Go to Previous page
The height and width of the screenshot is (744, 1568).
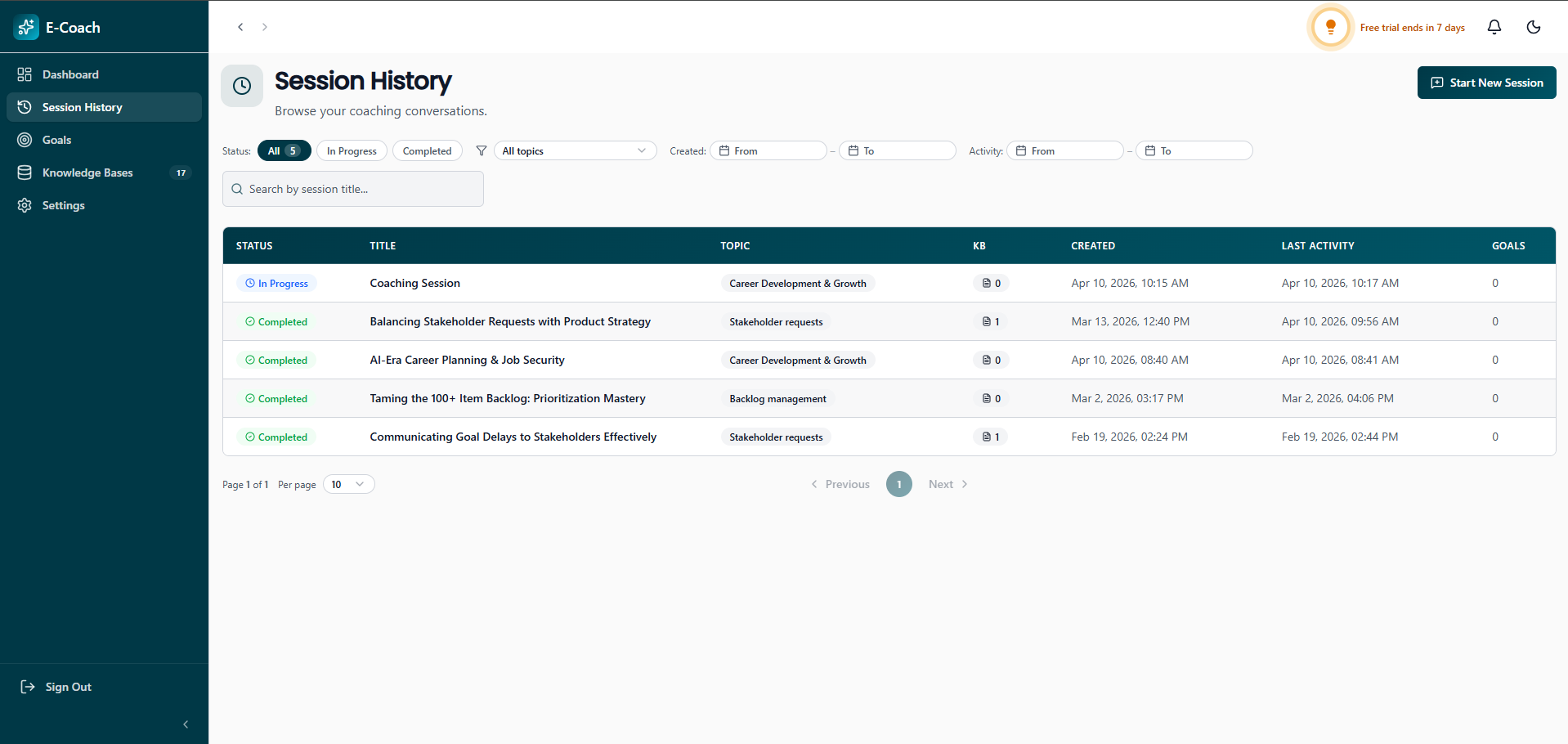(x=840, y=484)
